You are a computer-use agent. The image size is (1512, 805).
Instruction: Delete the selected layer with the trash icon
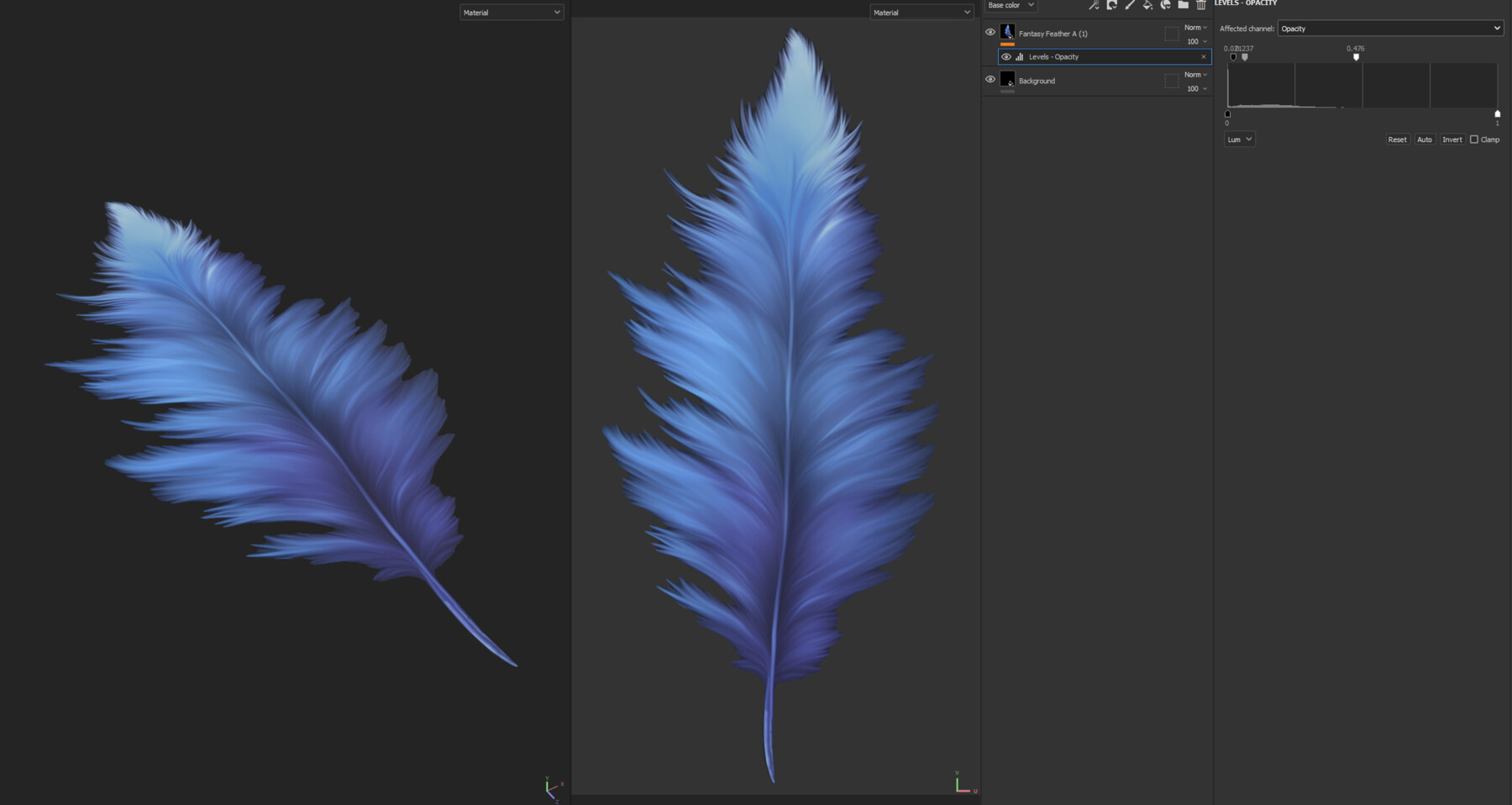click(x=1200, y=5)
